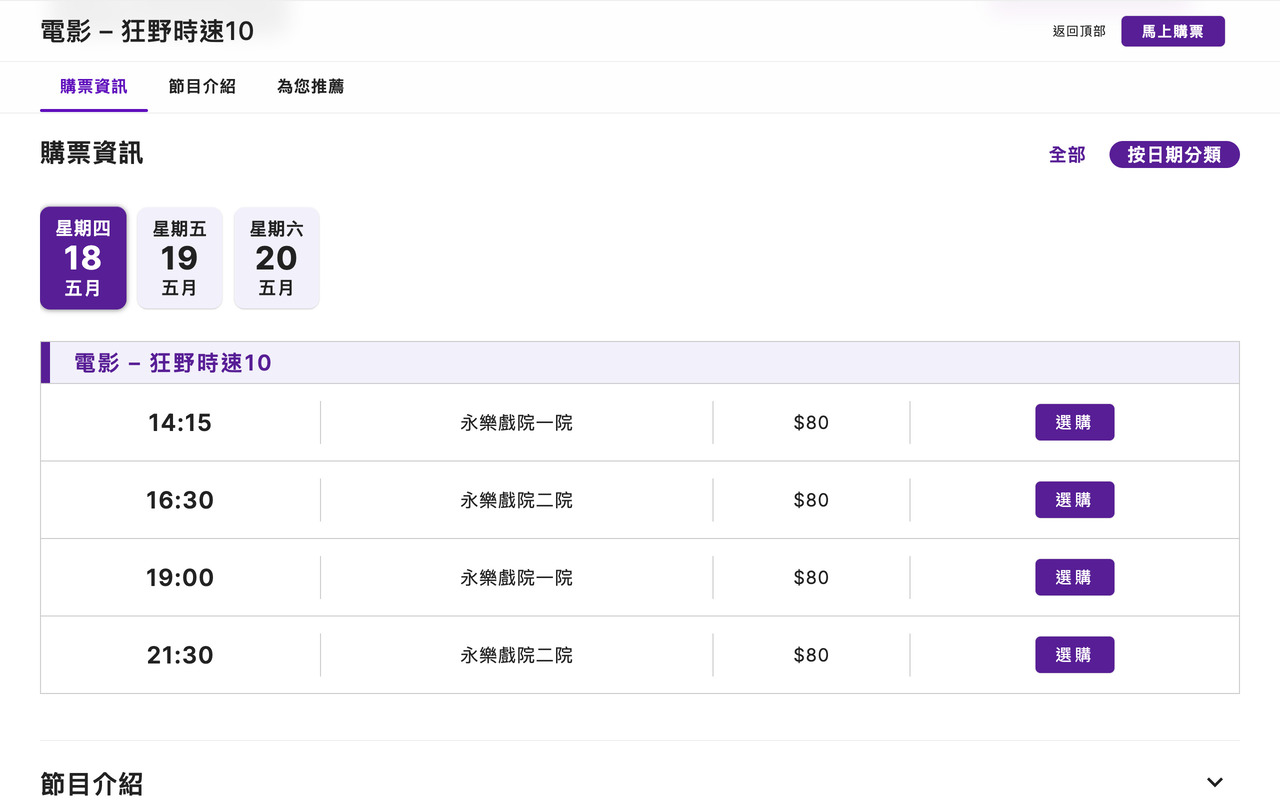The width and height of the screenshot is (1280, 800).
Task: Click 永樂戲院二院 in the 21:30 row
Action: coord(517,655)
